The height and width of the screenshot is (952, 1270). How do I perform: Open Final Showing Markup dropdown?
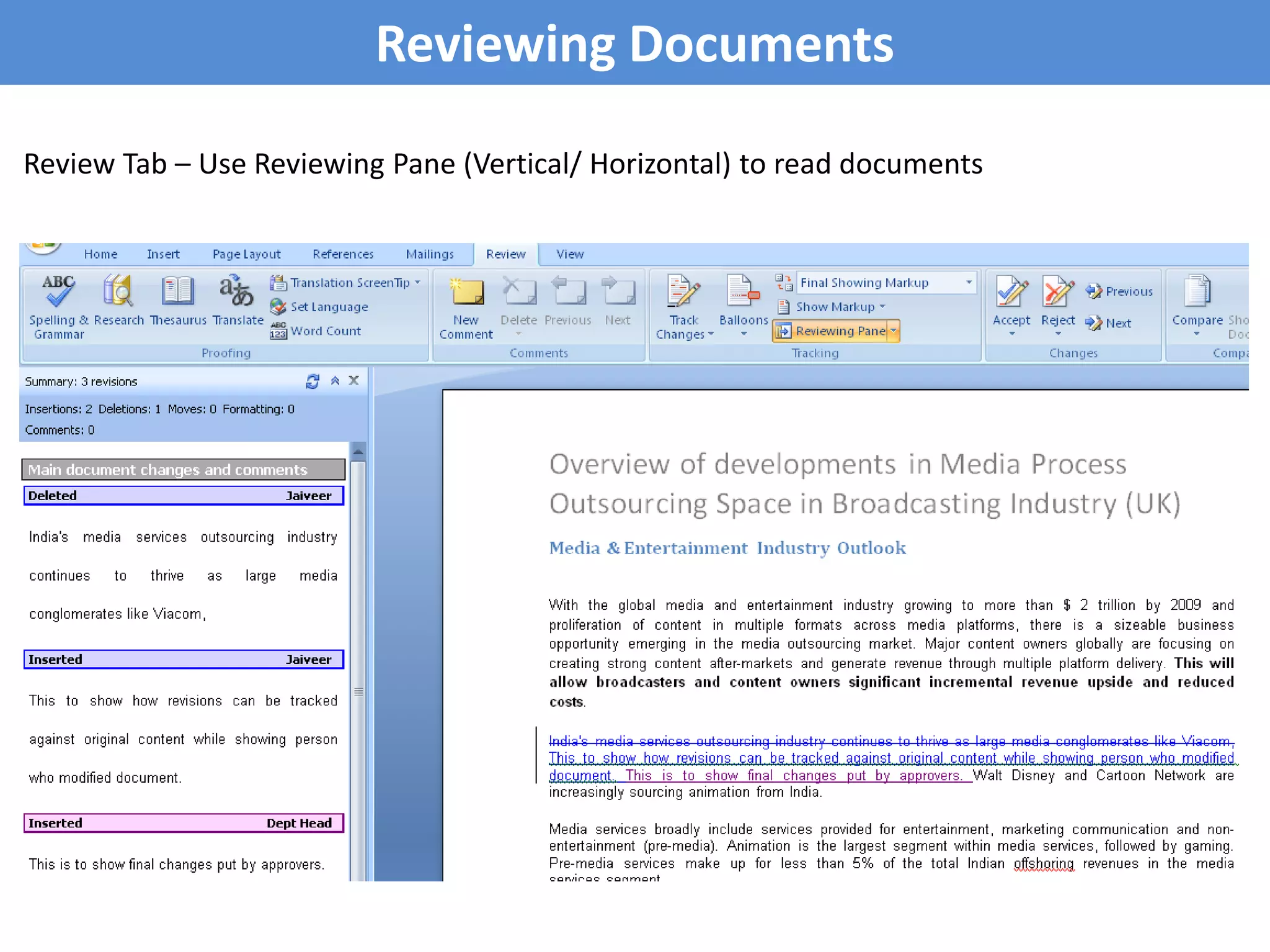click(x=969, y=283)
